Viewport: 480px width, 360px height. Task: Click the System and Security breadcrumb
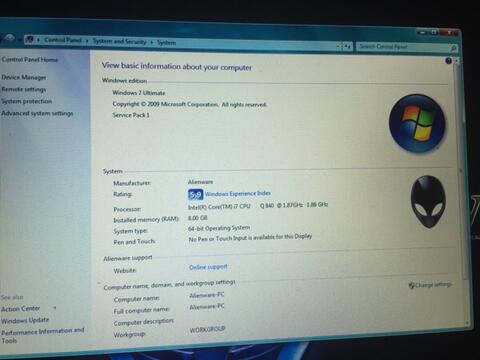tap(119, 42)
